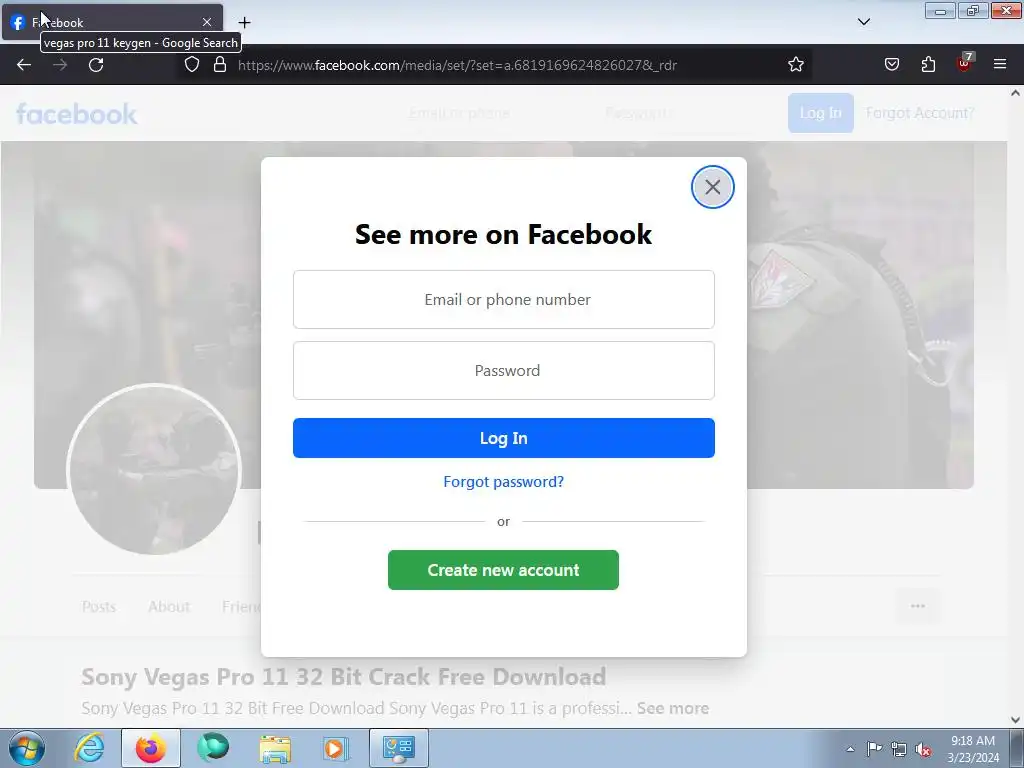
Task: Click the browser forward arrow
Action: 60,65
